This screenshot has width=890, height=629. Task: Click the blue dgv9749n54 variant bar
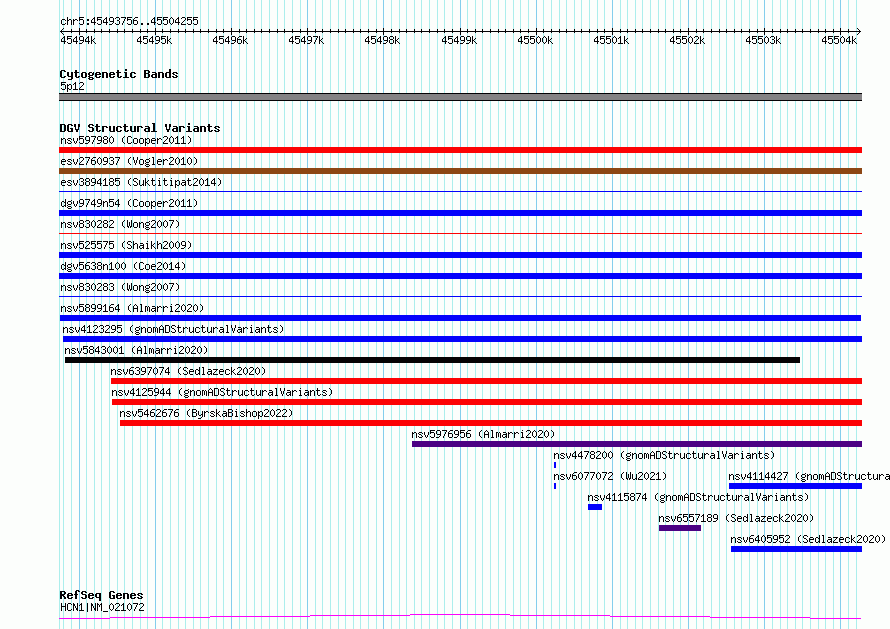460,213
